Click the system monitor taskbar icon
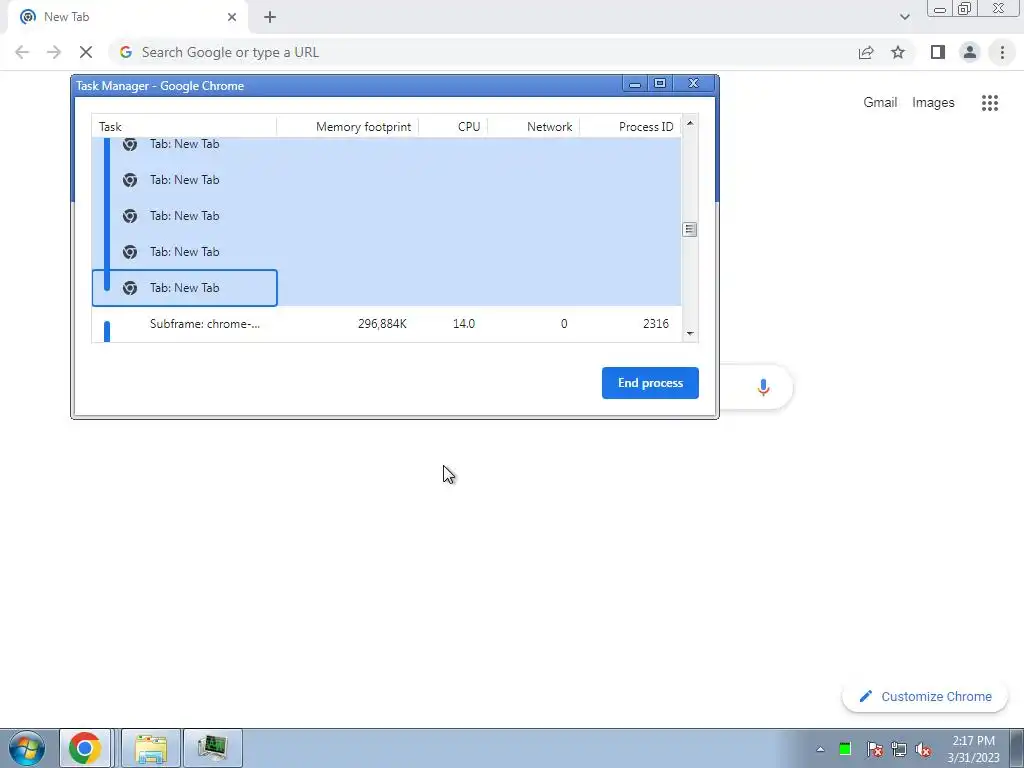Image resolution: width=1024 pixels, height=768 pixels. click(x=213, y=748)
